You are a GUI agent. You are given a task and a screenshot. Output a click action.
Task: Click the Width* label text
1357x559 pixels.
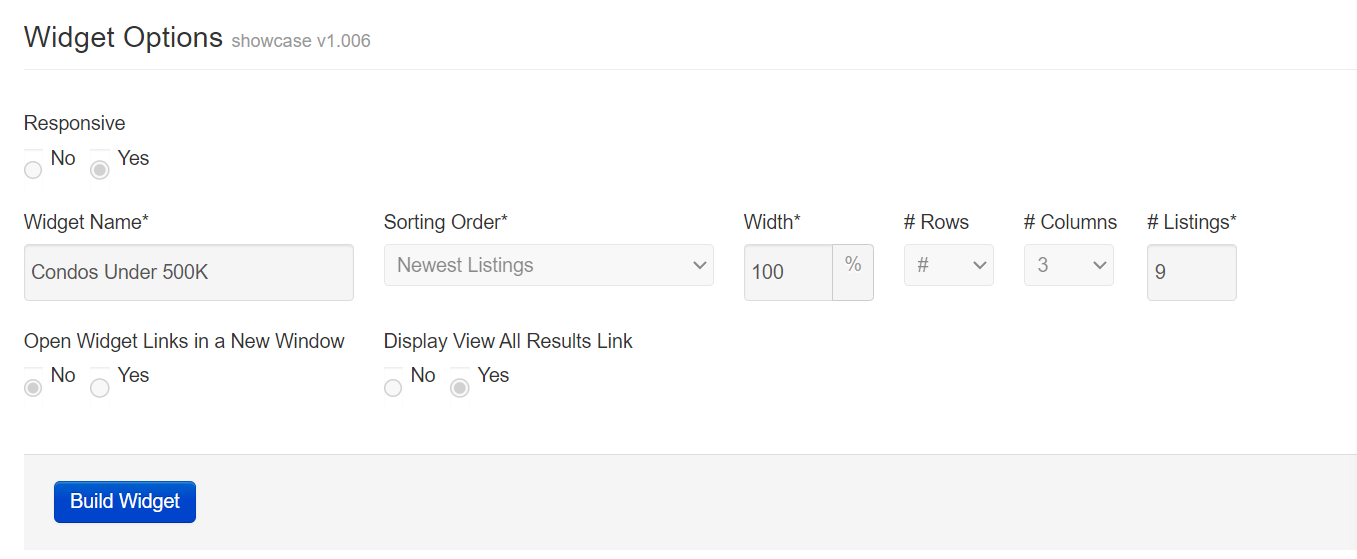click(772, 222)
